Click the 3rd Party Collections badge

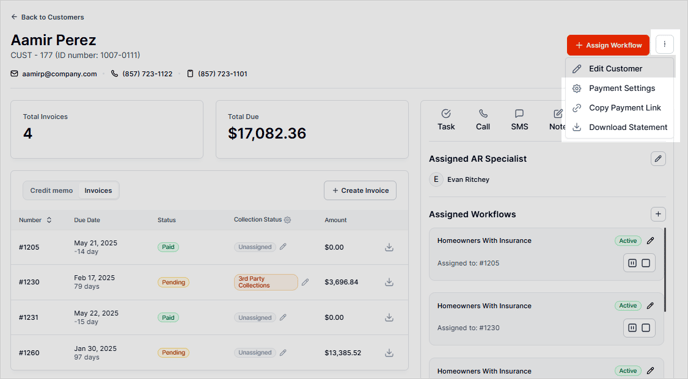coord(266,282)
